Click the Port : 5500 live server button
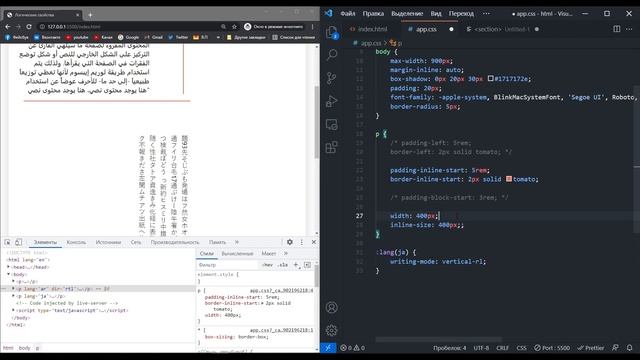640x360 pixels. coord(552,348)
